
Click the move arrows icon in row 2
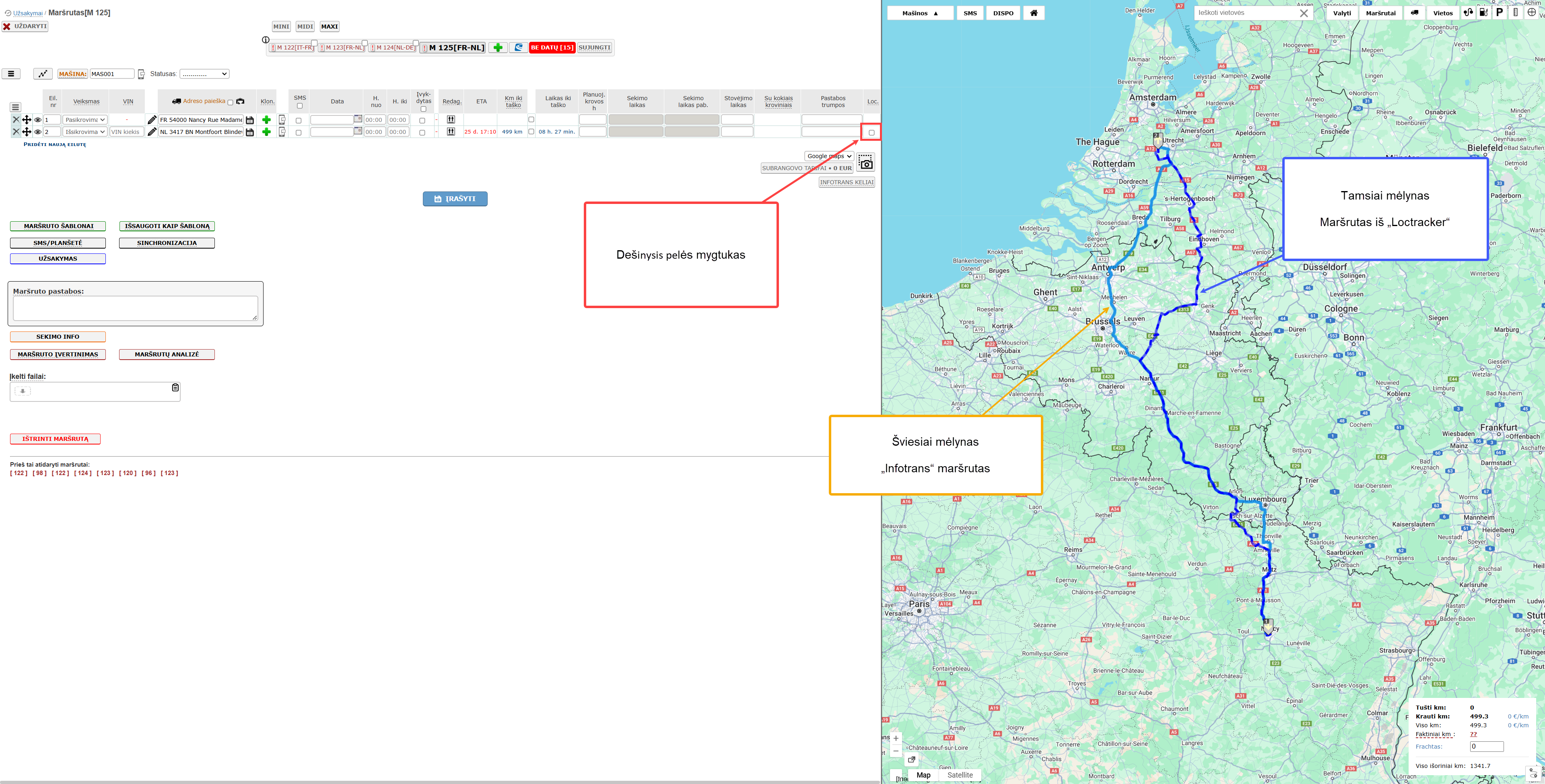click(x=27, y=132)
